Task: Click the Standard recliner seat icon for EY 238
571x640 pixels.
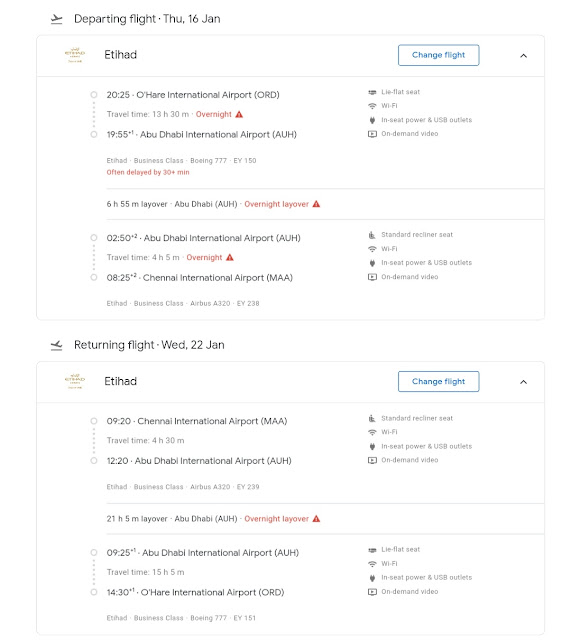Action: pyautogui.click(x=372, y=235)
